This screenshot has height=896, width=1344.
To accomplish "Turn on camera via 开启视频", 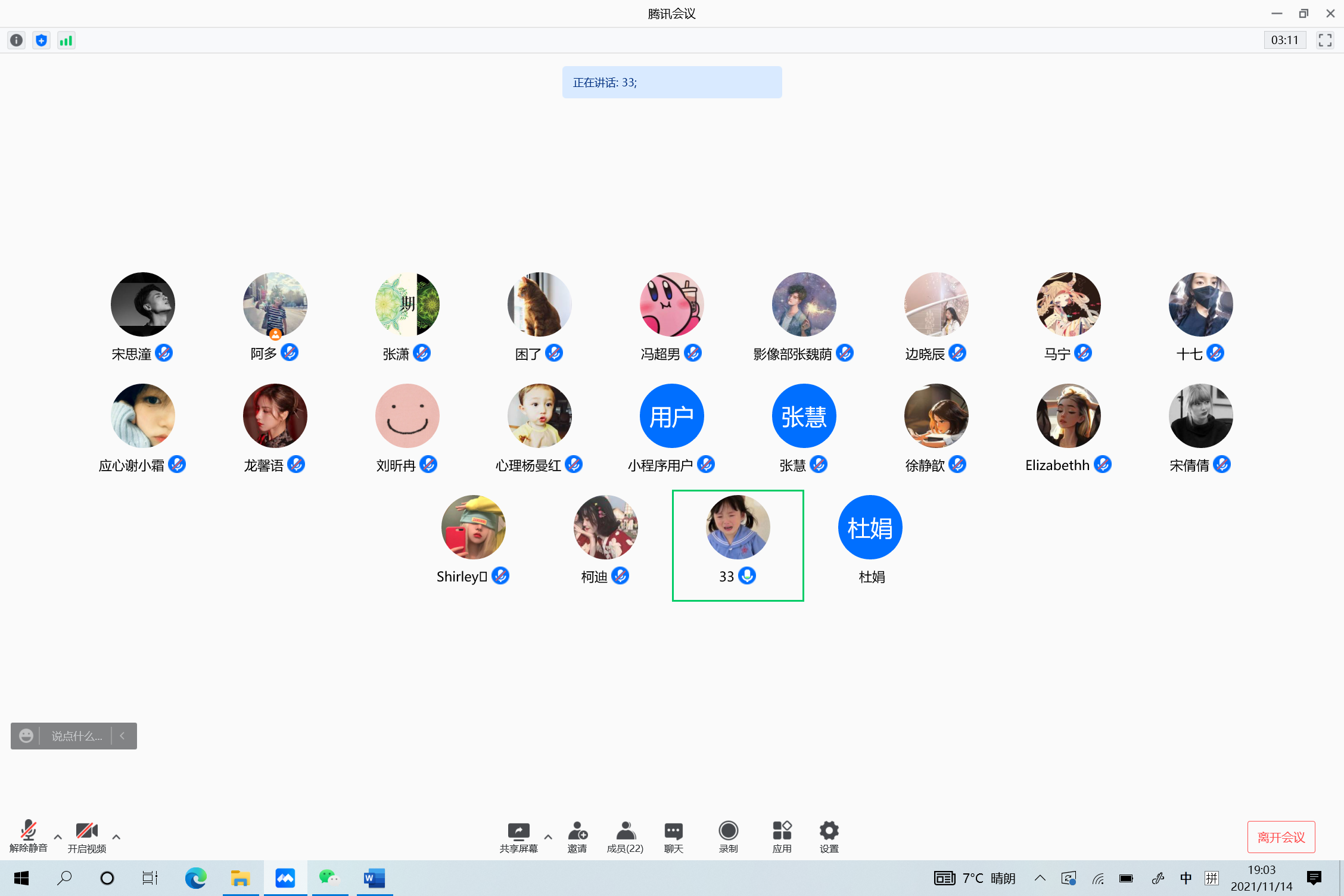I will [x=86, y=836].
